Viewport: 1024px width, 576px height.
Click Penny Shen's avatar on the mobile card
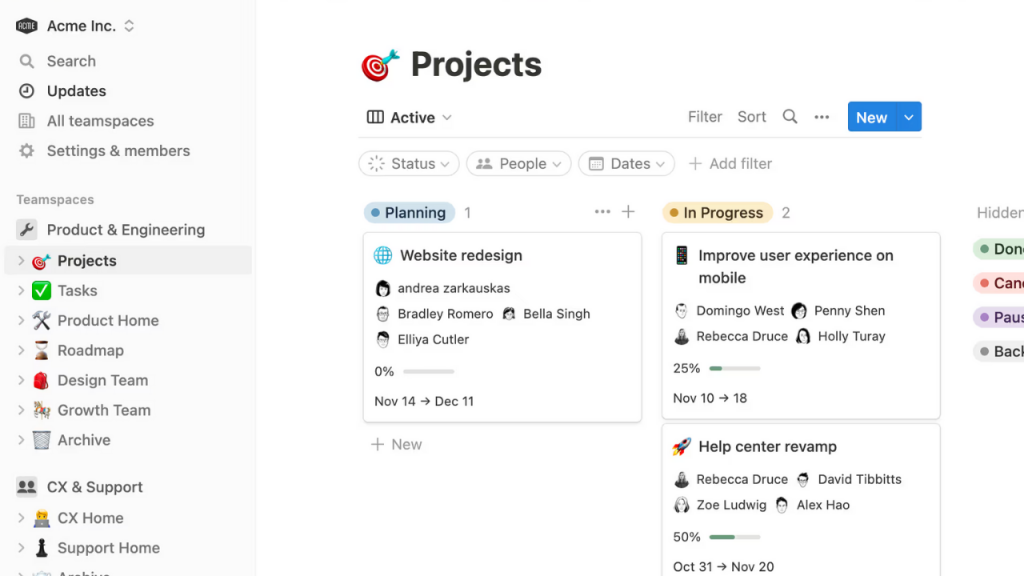799,311
